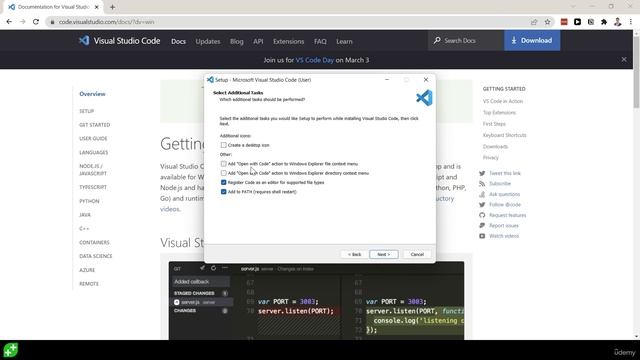The image size is (640, 360).
Task: Cancel the VS Code Setup
Action: click(417, 254)
